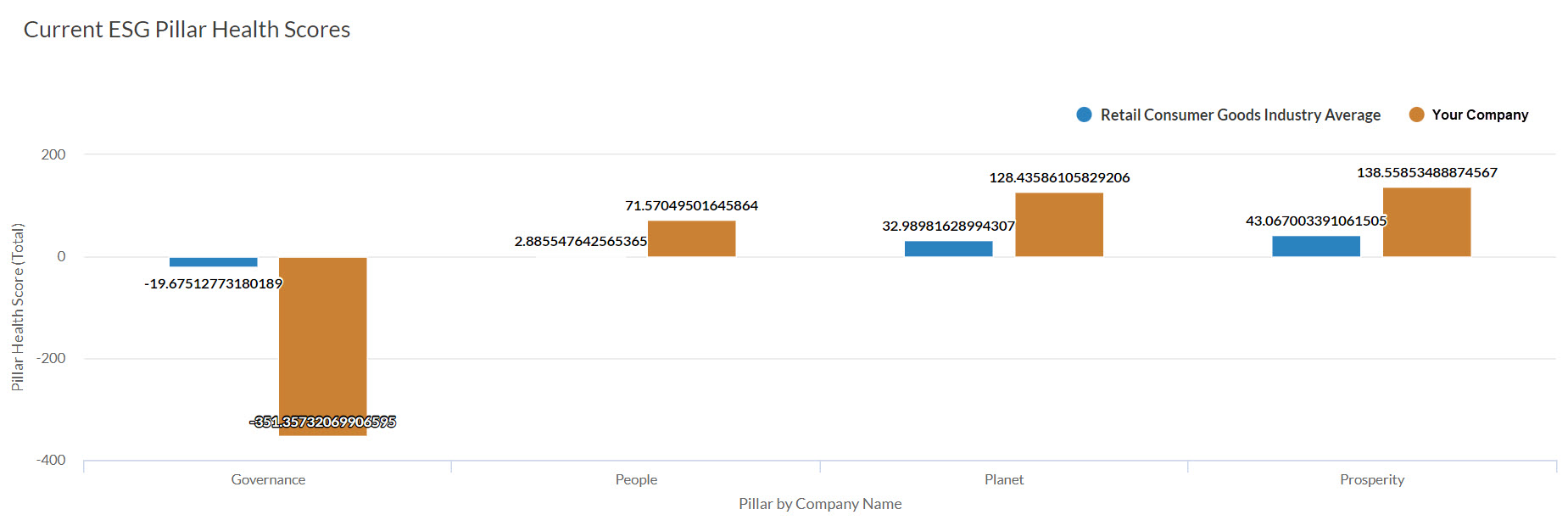Click the -200 y-axis tick label
Viewport: 1568px width, 526px height.
[50, 358]
